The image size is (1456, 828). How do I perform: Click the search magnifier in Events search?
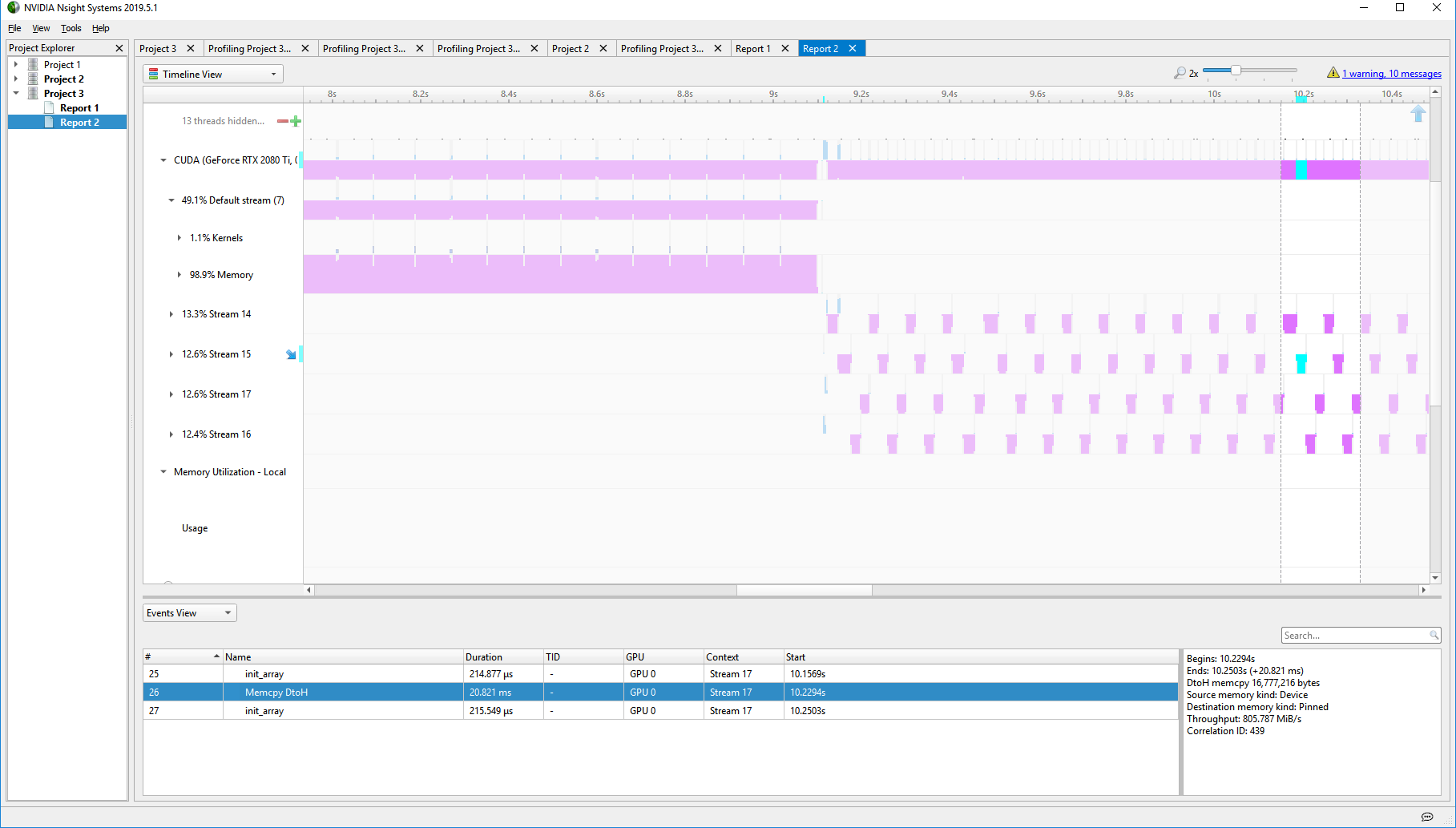[x=1434, y=636]
